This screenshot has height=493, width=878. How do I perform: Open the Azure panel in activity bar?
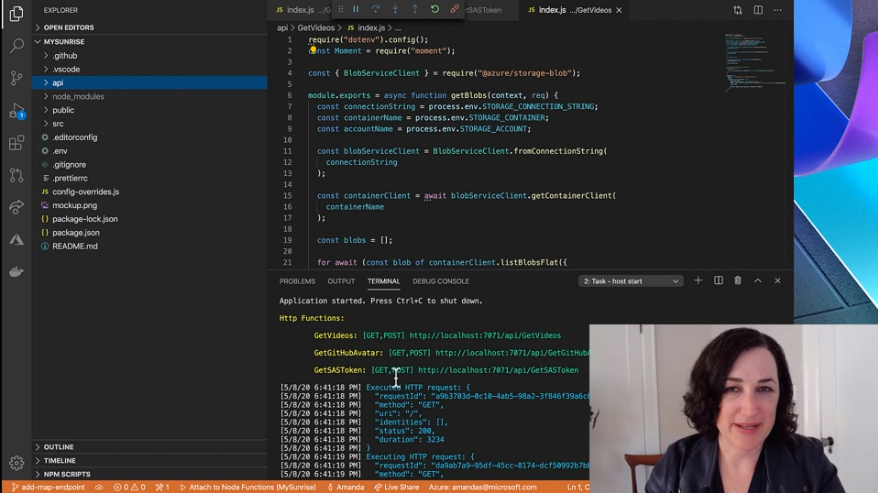[x=16, y=240]
